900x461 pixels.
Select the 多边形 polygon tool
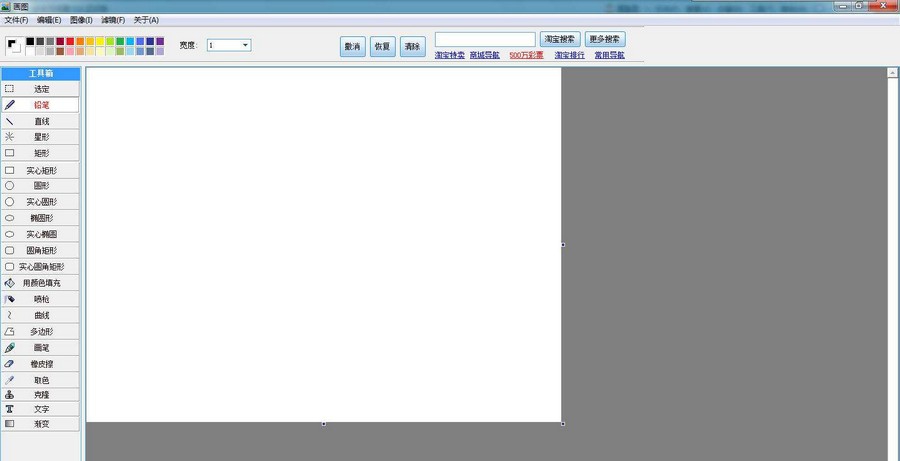tap(40, 331)
